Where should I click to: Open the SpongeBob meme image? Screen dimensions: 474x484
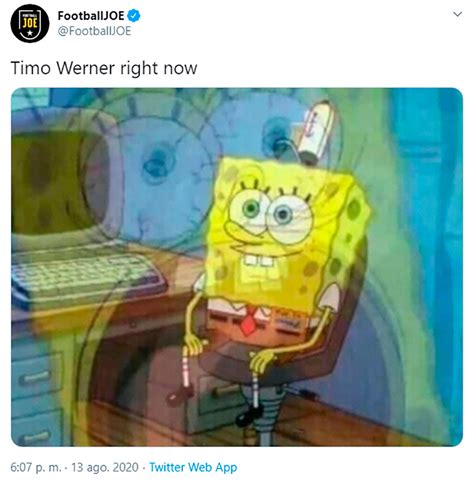pyautogui.click(x=237, y=267)
